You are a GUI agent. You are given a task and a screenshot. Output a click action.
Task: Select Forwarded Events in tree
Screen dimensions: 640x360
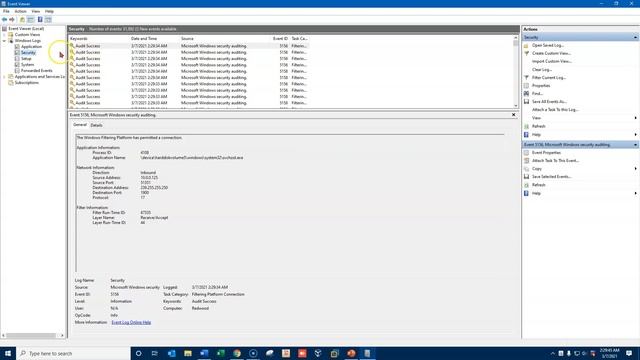(36, 71)
